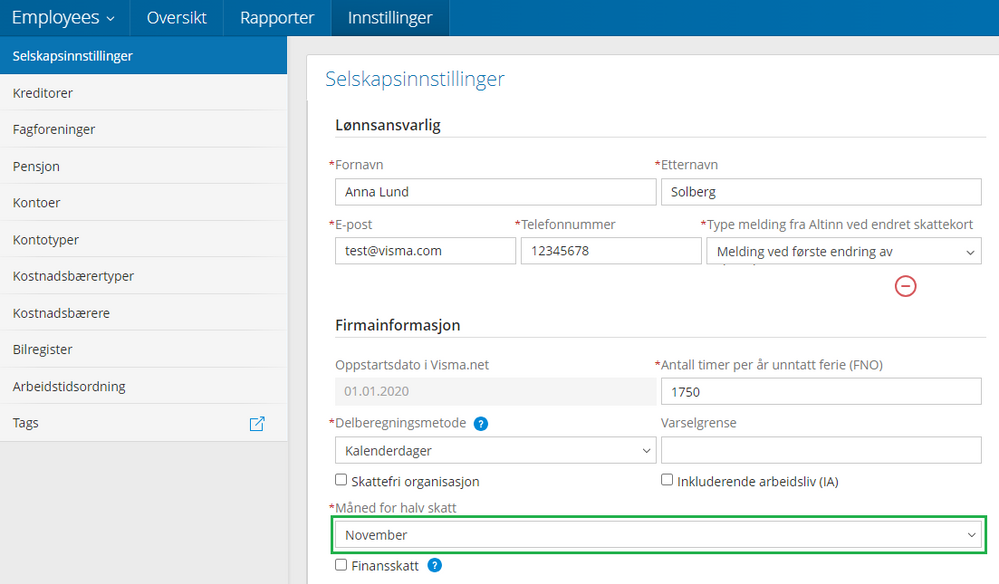The image size is (999, 584).
Task: Open Kreditorer in the sidebar
Action: [x=43, y=93]
